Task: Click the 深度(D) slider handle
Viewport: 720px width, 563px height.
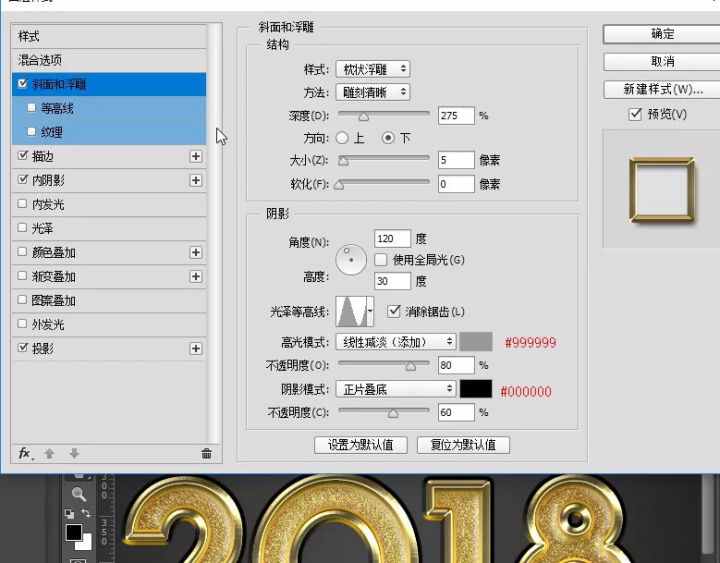Action: point(364,117)
